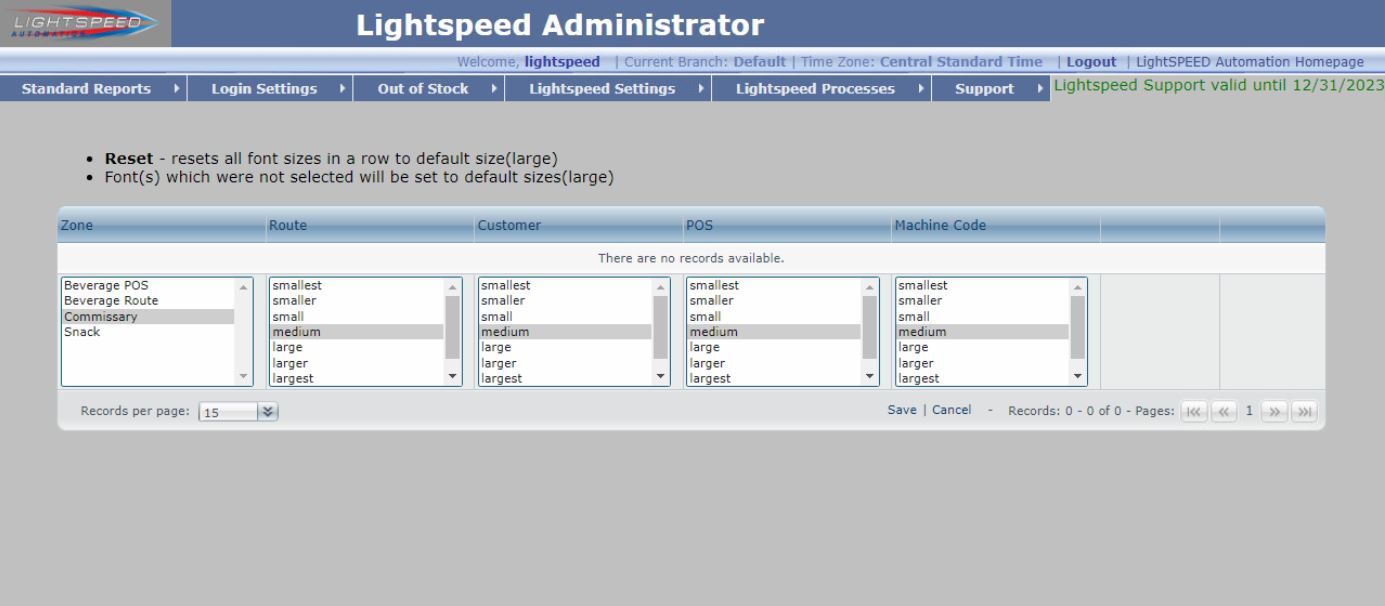The height and width of the screenshot is (606, 1385).
Task: Click the POS column header
Action: 786,226
